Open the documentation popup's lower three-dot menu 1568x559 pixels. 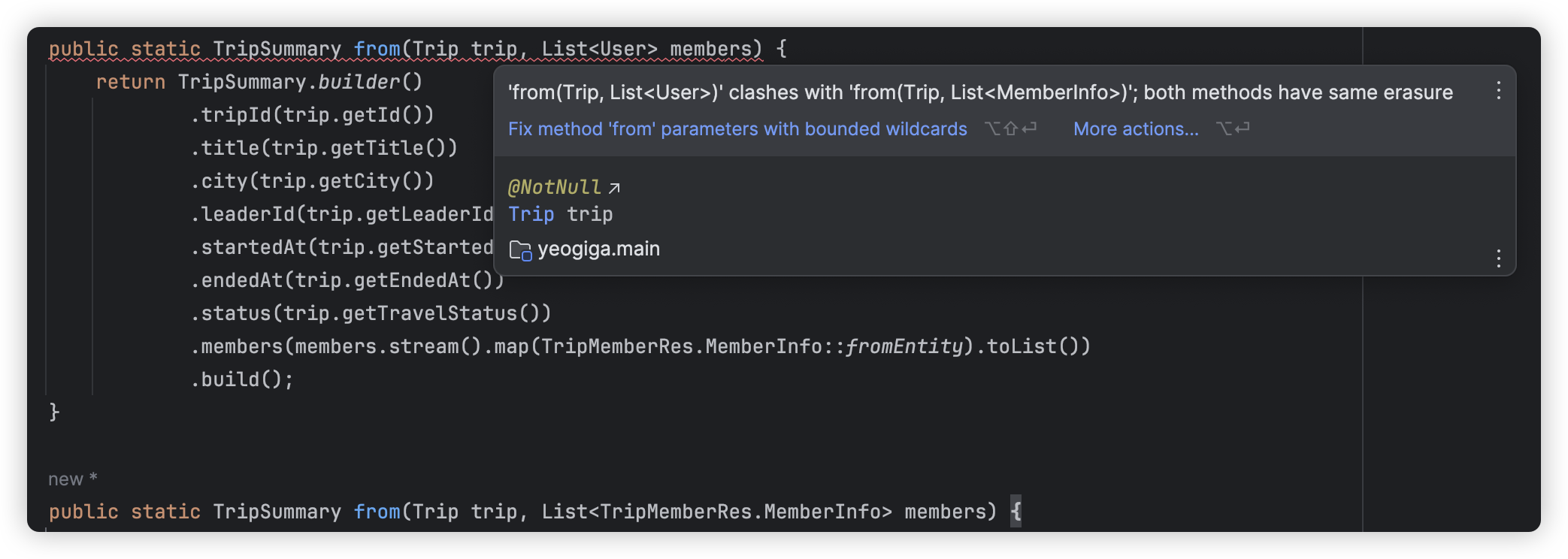(1498, 258)
